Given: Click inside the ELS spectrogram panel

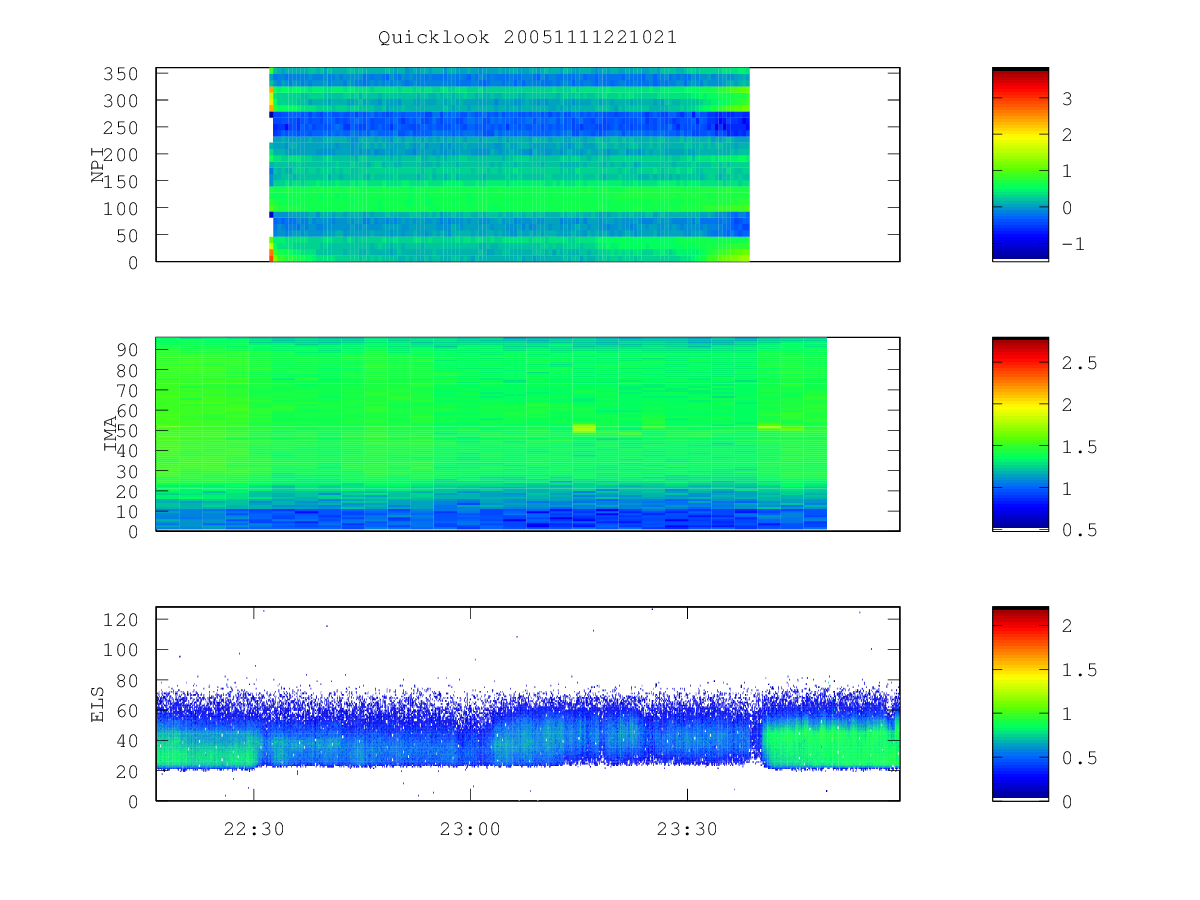Looking at the screenshot, I should [528, 704].
